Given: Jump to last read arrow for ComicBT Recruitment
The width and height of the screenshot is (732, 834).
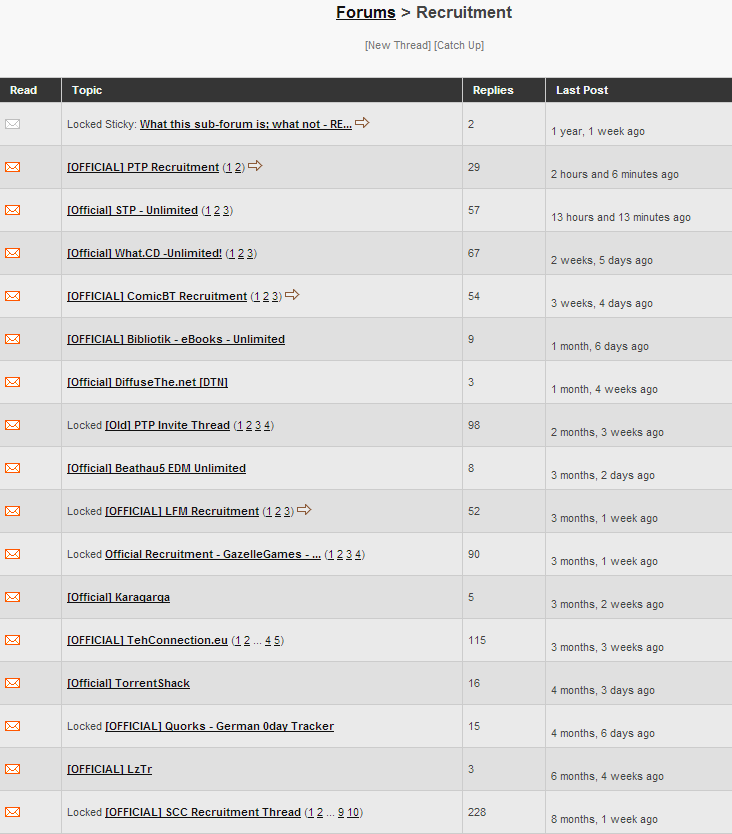Looking at the screenshot, I should pos(293,295).
